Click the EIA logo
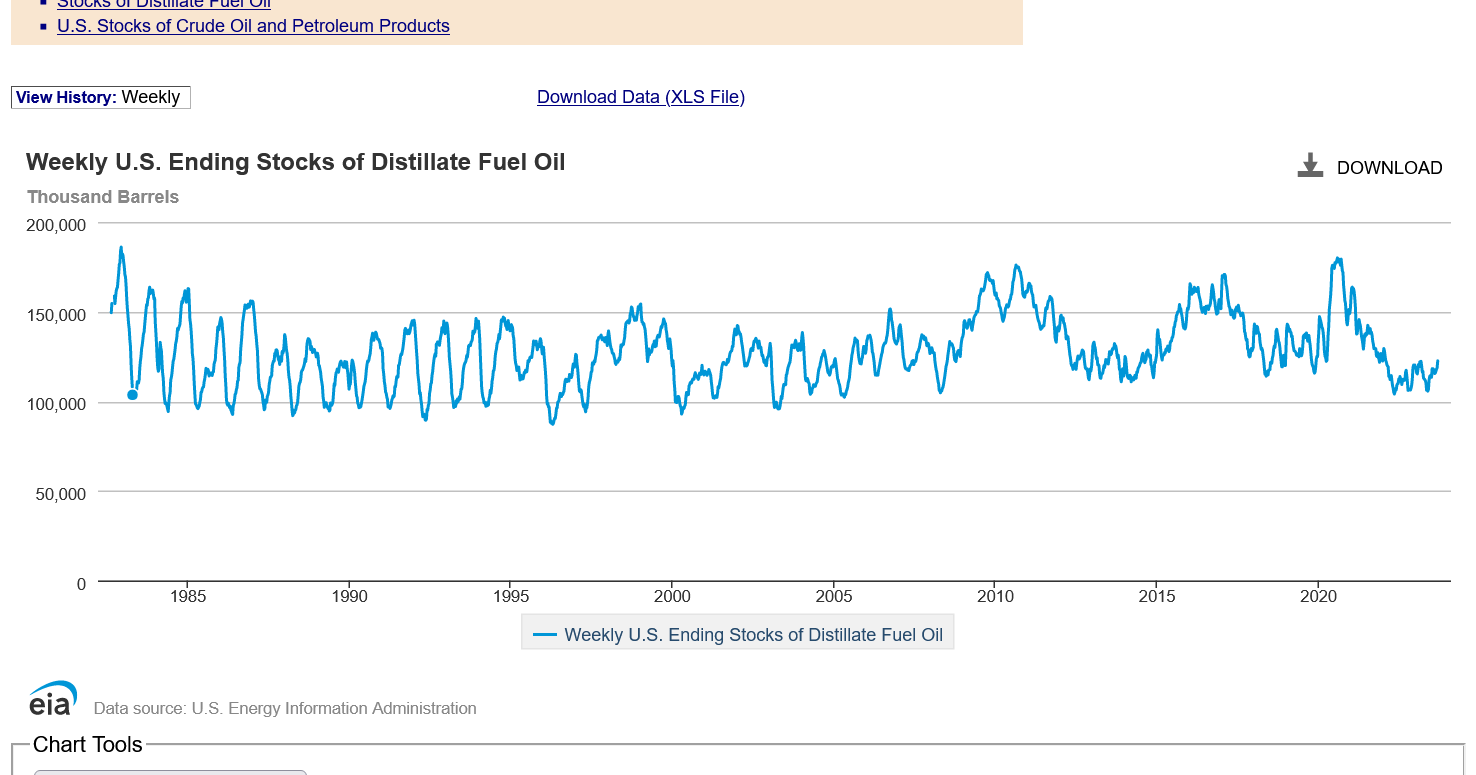 click(x=52, y=699)
